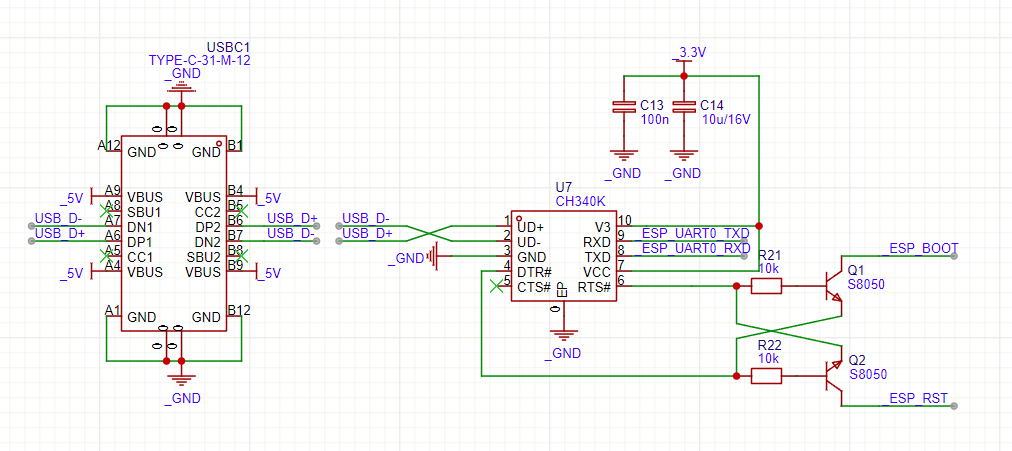The width and height of the screenshot is (1012, 451).
Task: Click the _ESP_RST net port endpoint
Action: 954,406
